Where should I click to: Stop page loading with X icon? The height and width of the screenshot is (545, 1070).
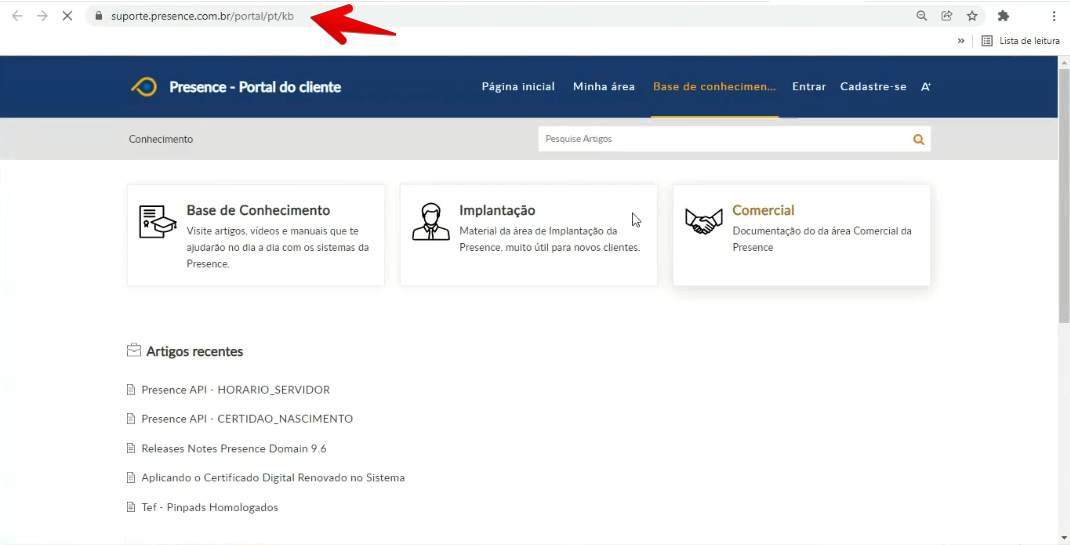point(67,16)
